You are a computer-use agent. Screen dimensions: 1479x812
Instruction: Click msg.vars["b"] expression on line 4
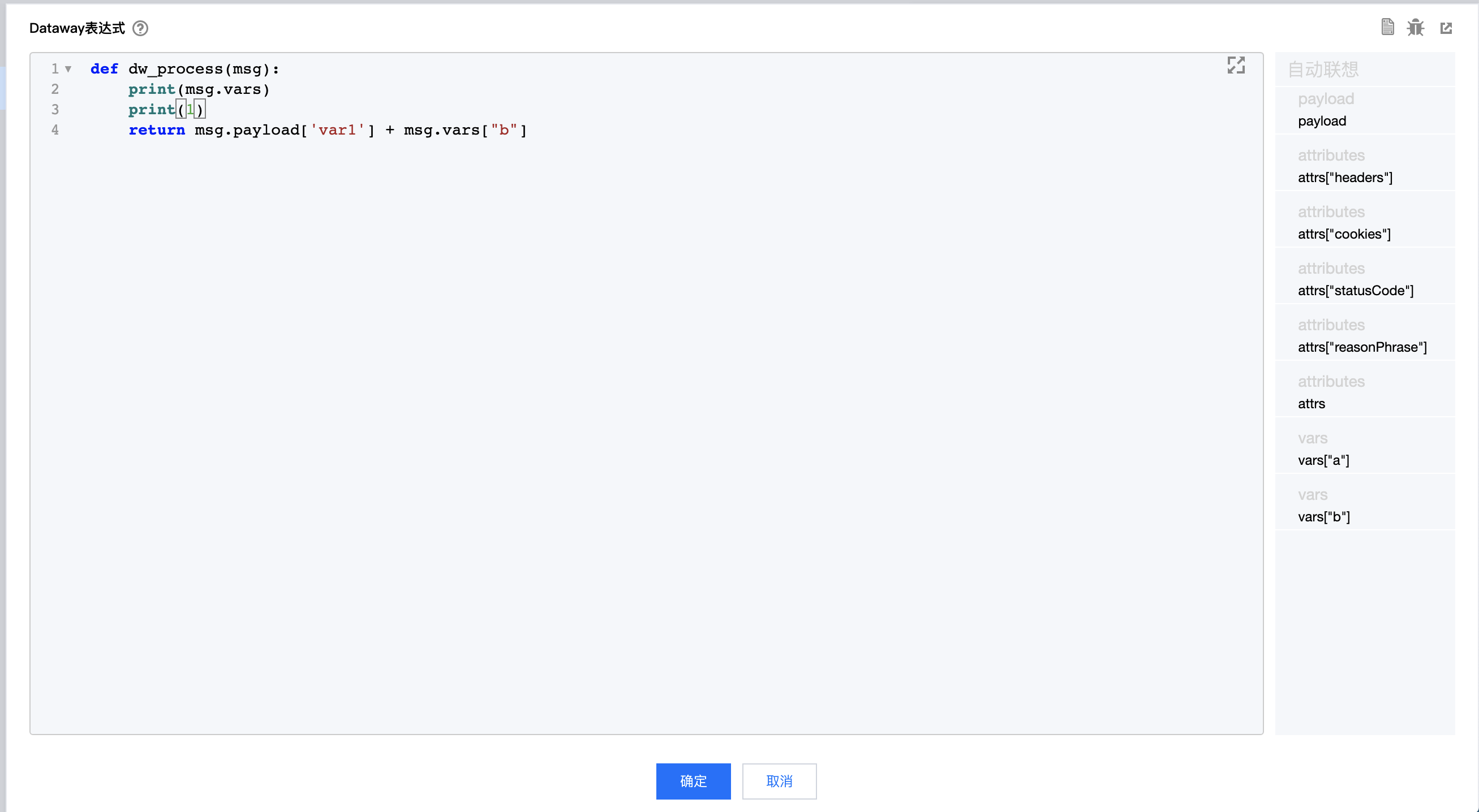pyautogui.click(x=466, y=130)
